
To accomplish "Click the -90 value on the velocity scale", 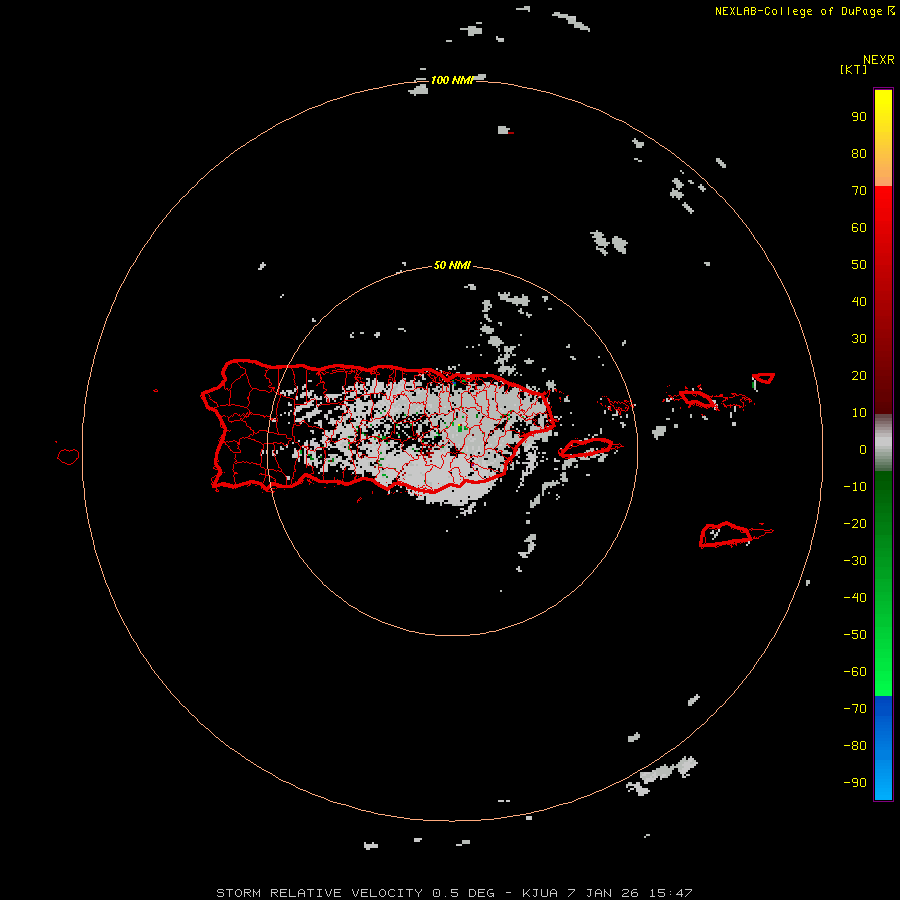I will 855,783.
